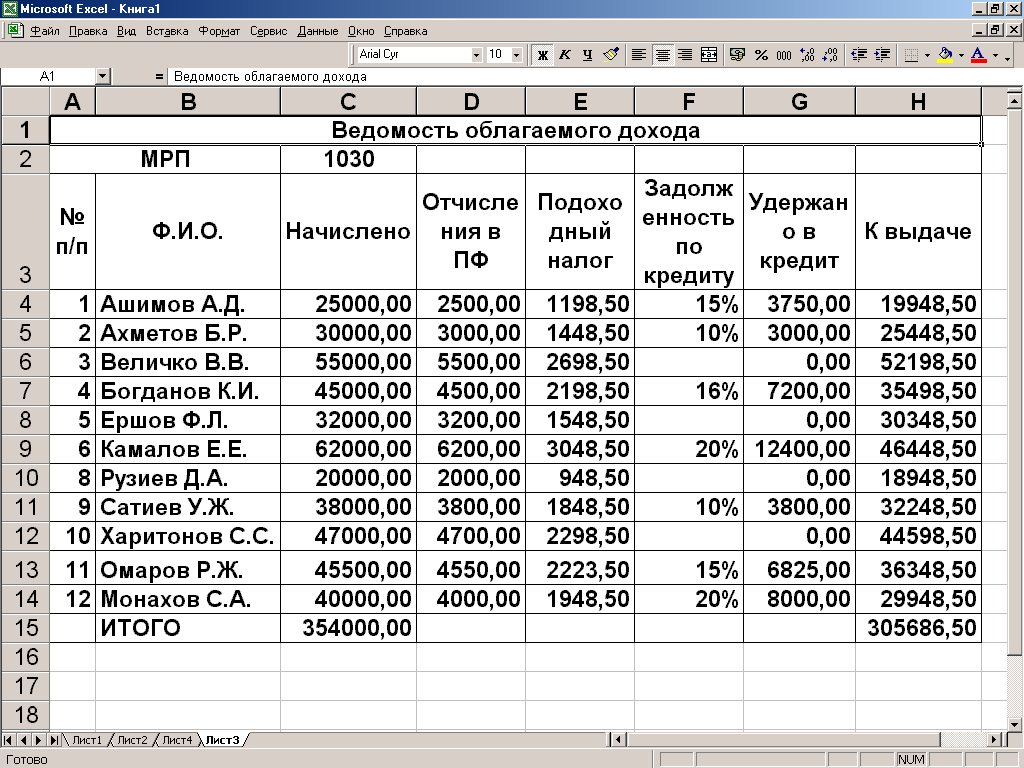This screenshot has width=1024, height=768.
Task: Decrease indent icon
Action: click(859, 55)
